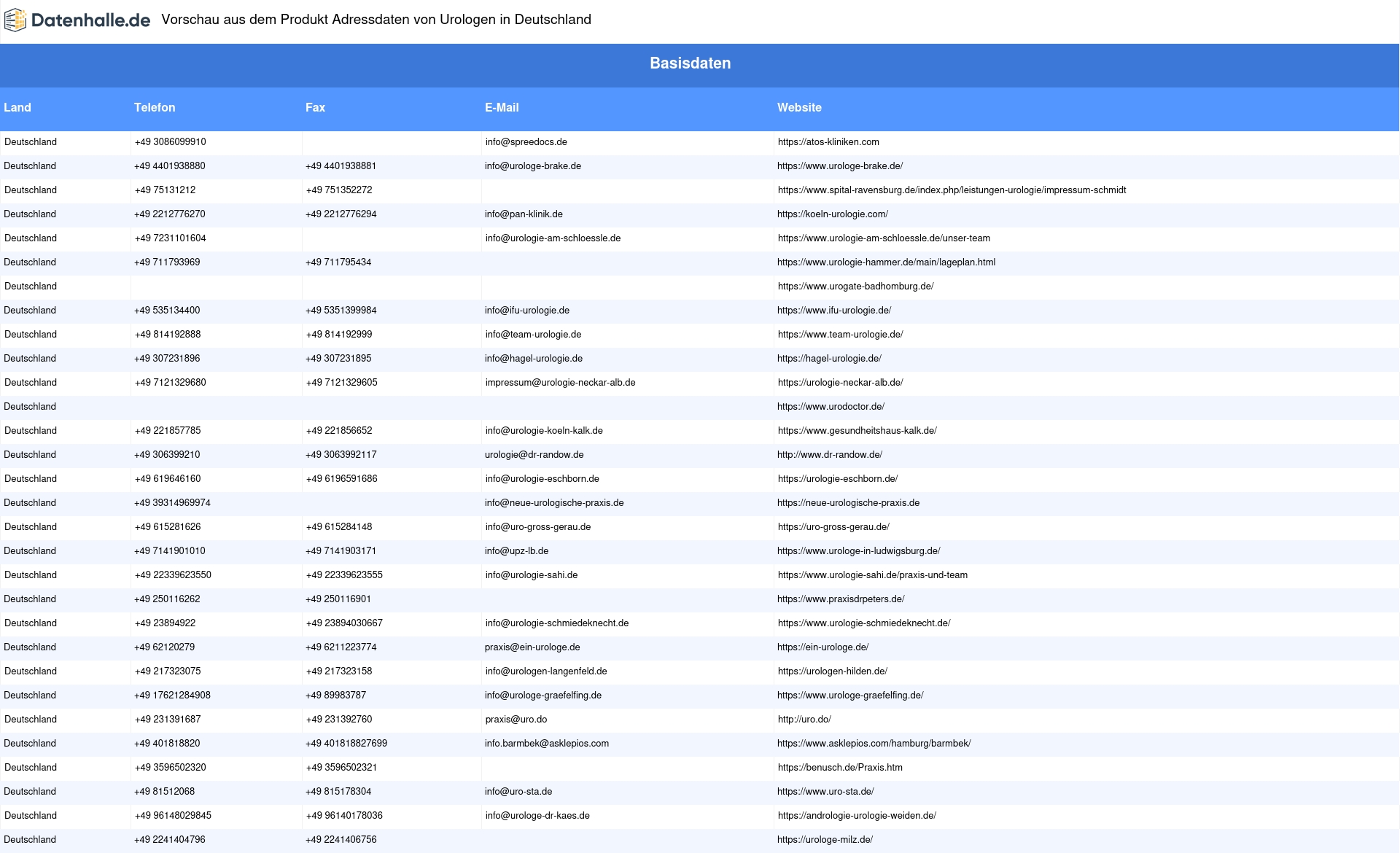
Task: Open https://www.gesundheitshaus-kalk.de/ link
Action: tap(857, 431)
